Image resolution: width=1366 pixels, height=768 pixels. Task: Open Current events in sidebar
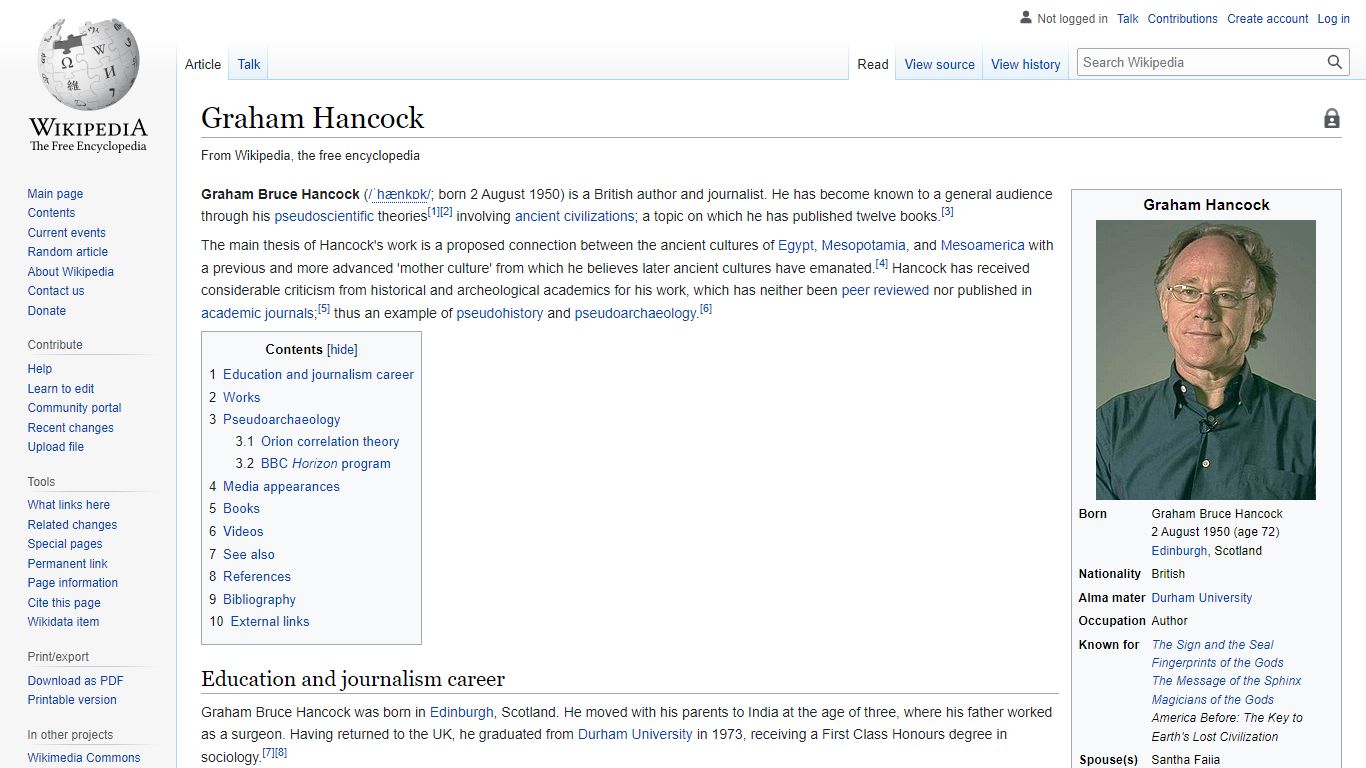point(66,233)
